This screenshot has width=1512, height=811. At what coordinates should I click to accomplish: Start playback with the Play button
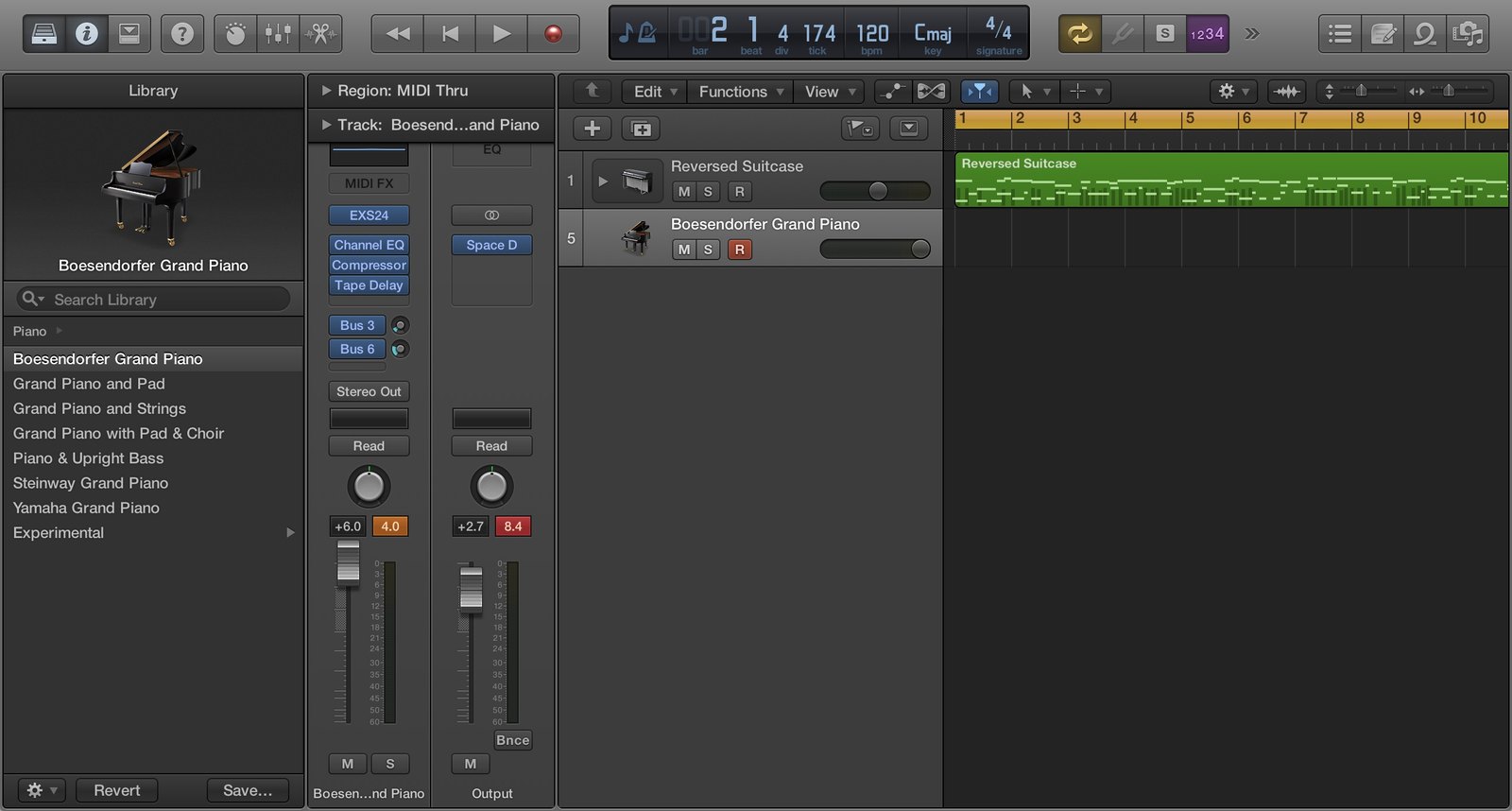click(502, 34)
